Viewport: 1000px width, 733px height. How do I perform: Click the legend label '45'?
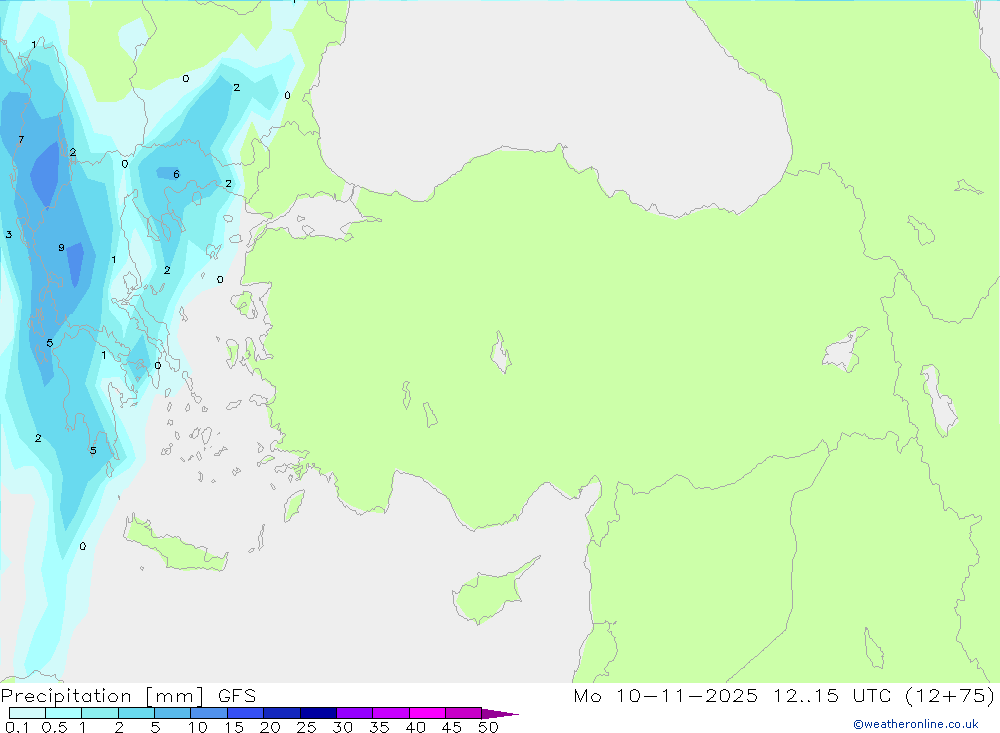pos(452,727)
